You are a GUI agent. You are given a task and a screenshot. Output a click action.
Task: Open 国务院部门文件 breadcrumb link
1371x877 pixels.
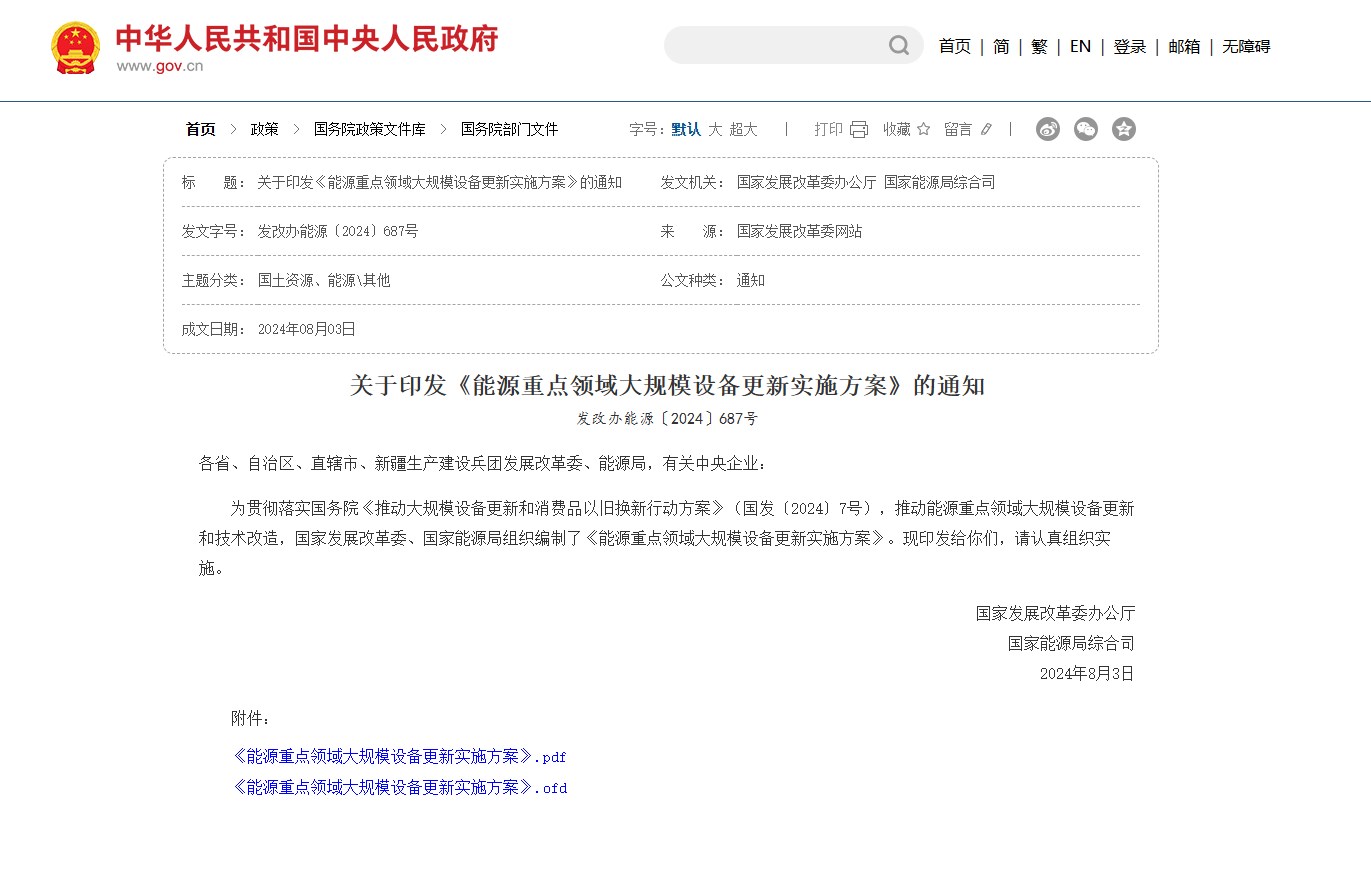[509, 129]
